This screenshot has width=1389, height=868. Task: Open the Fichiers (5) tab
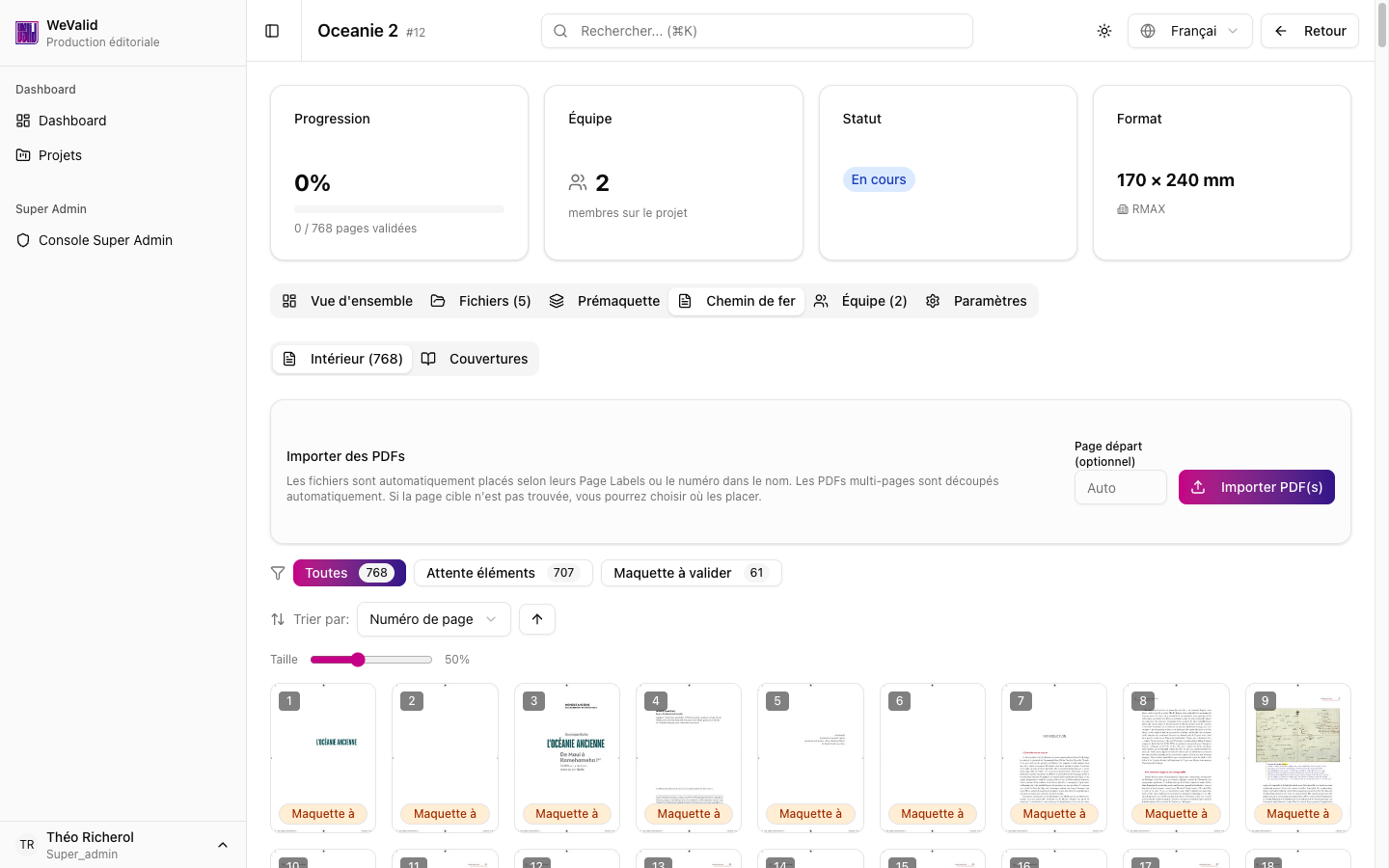click(x=481, y=301)
